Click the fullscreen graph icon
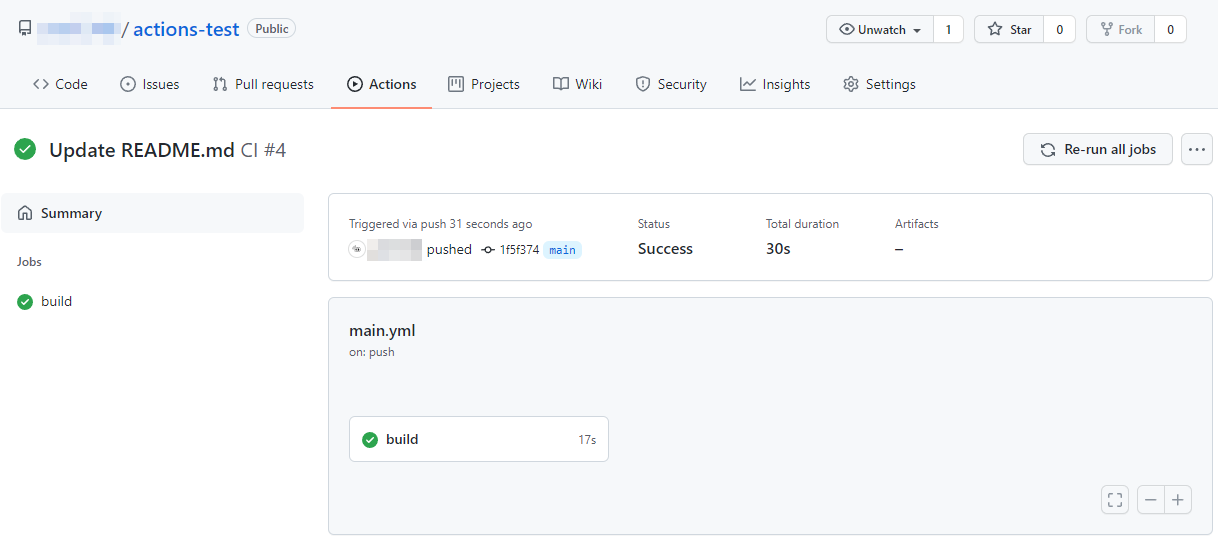1218x544 pixels. 1115,500
